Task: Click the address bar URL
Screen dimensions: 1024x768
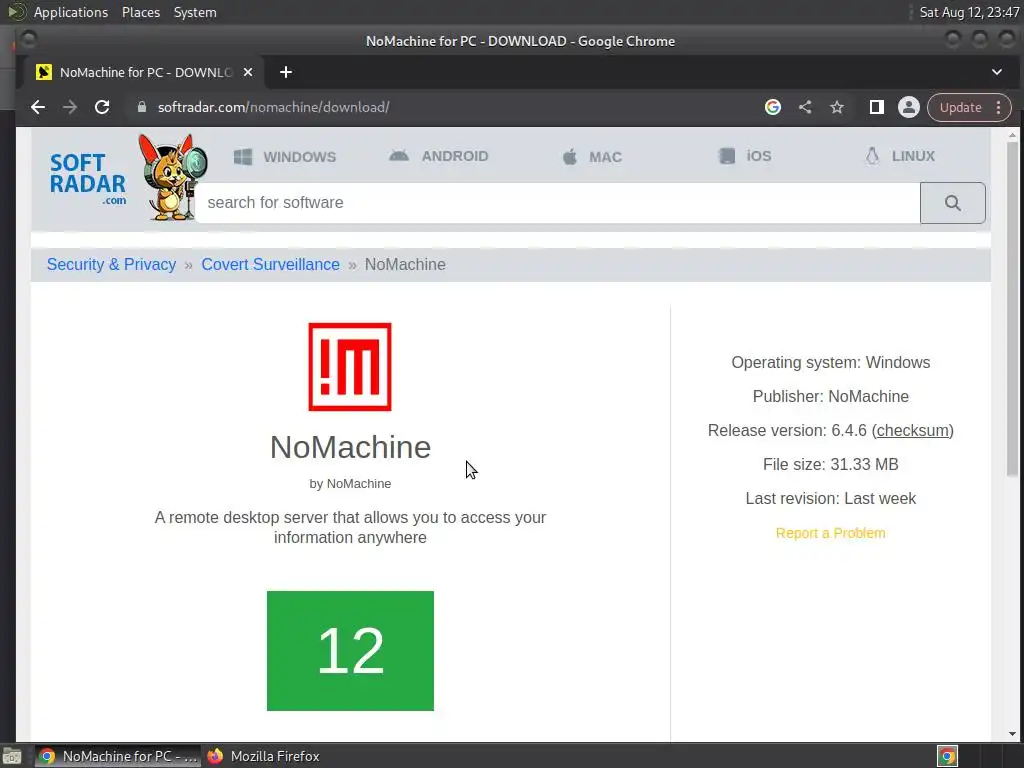Action: [x=274, y=107]
